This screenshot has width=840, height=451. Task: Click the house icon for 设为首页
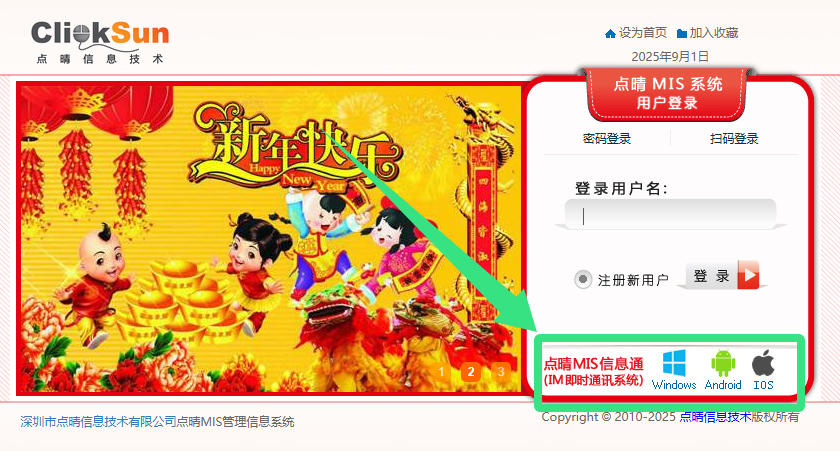click(x=610, y=34)
